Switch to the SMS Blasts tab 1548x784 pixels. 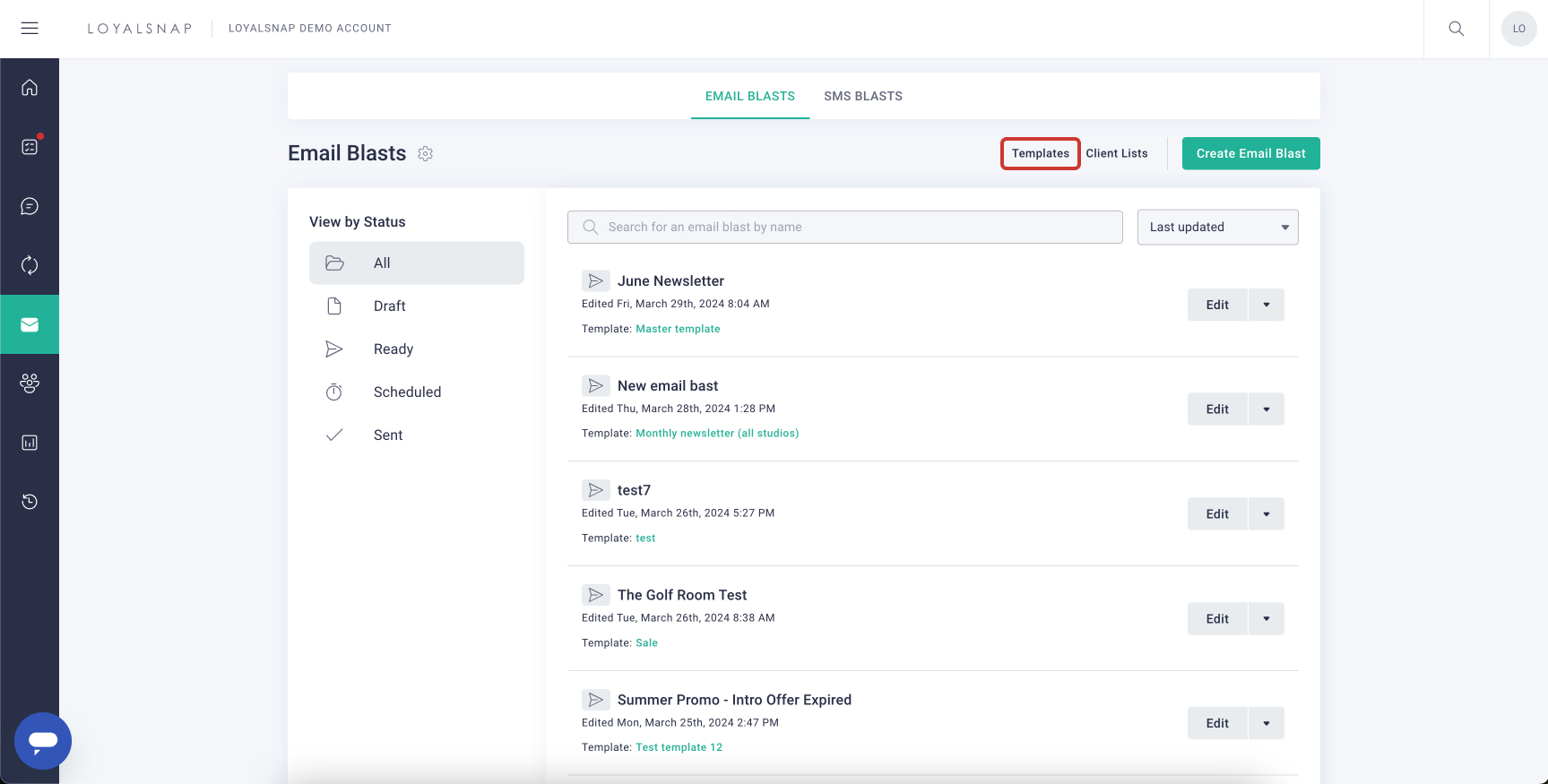pyautogui.click(x=863, y=97)
